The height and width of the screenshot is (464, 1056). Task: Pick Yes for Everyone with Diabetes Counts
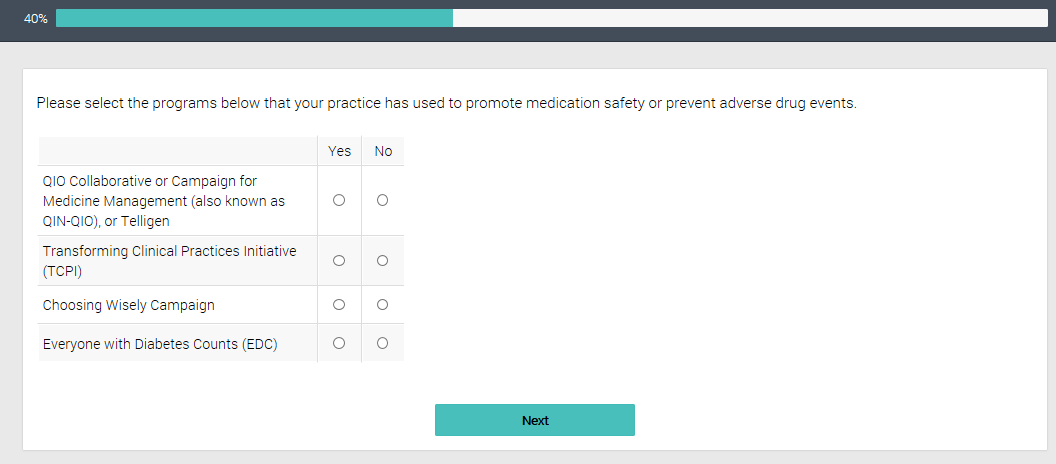click(339, 343)
